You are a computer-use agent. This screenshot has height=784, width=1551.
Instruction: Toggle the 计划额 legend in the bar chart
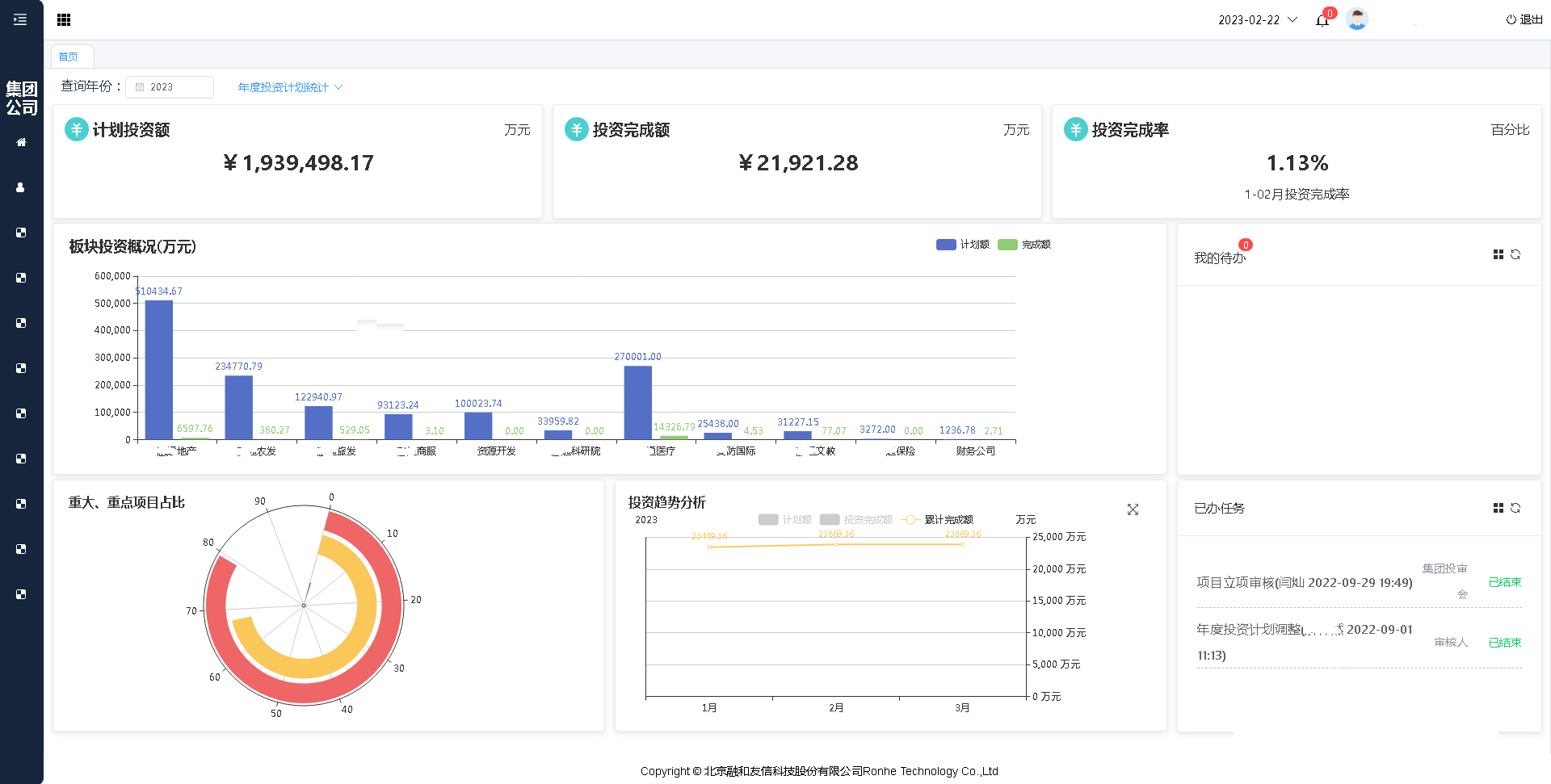pyautogui.click(x=974, y=245)
